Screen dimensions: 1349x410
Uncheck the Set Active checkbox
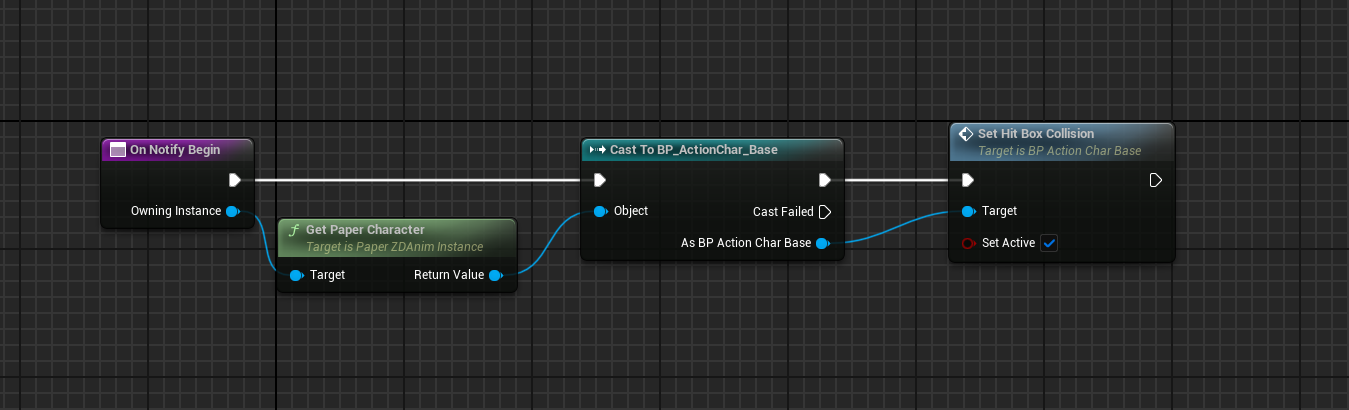tap(1049, 243)
